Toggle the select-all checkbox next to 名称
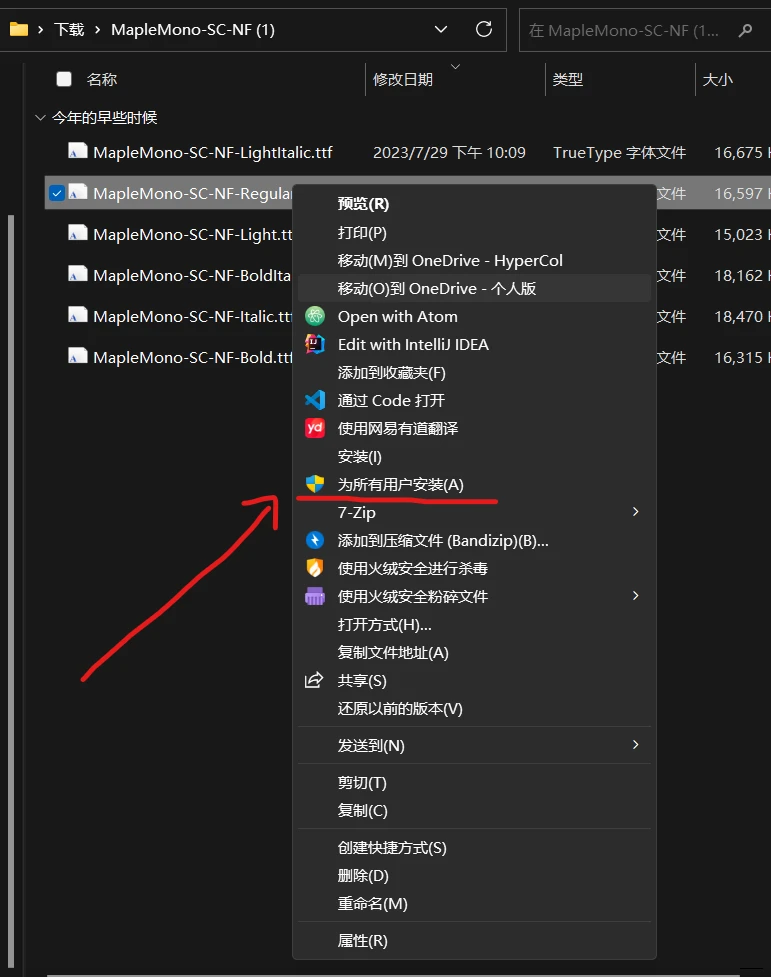 click(x=64, y=79)
